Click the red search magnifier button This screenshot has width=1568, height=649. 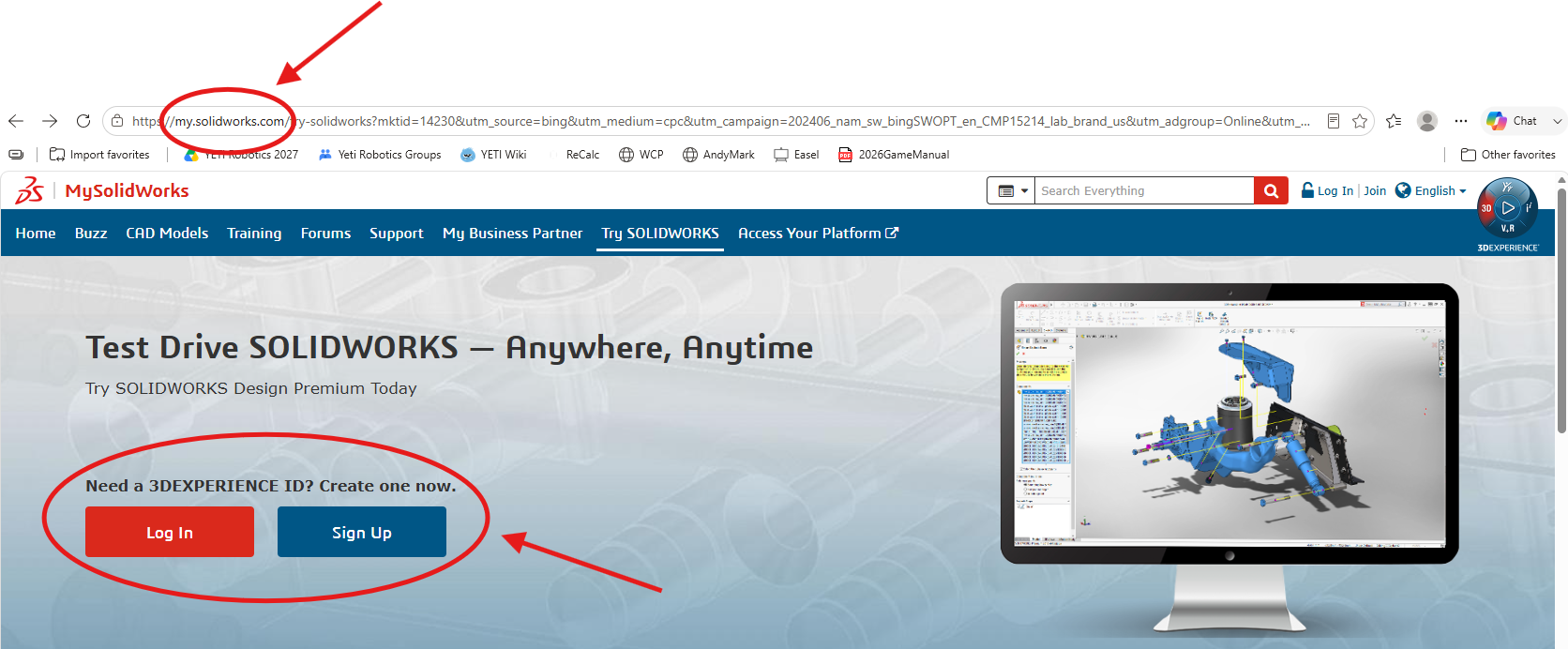coord(1271,190)
